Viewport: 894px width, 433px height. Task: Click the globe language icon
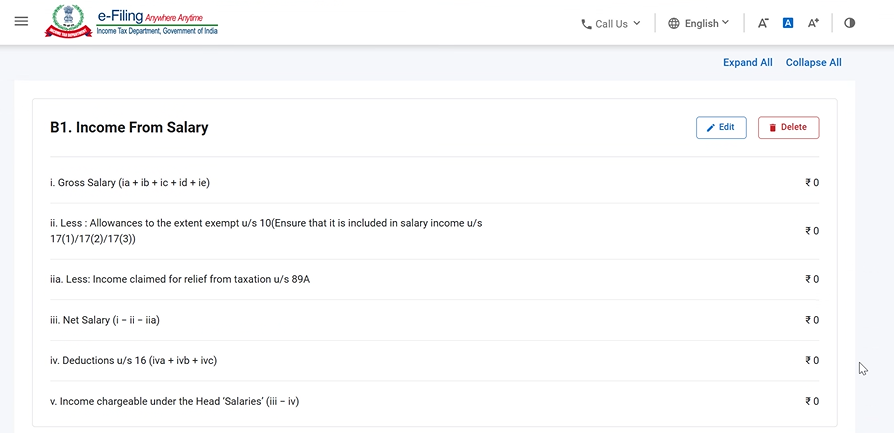(674, 23)
